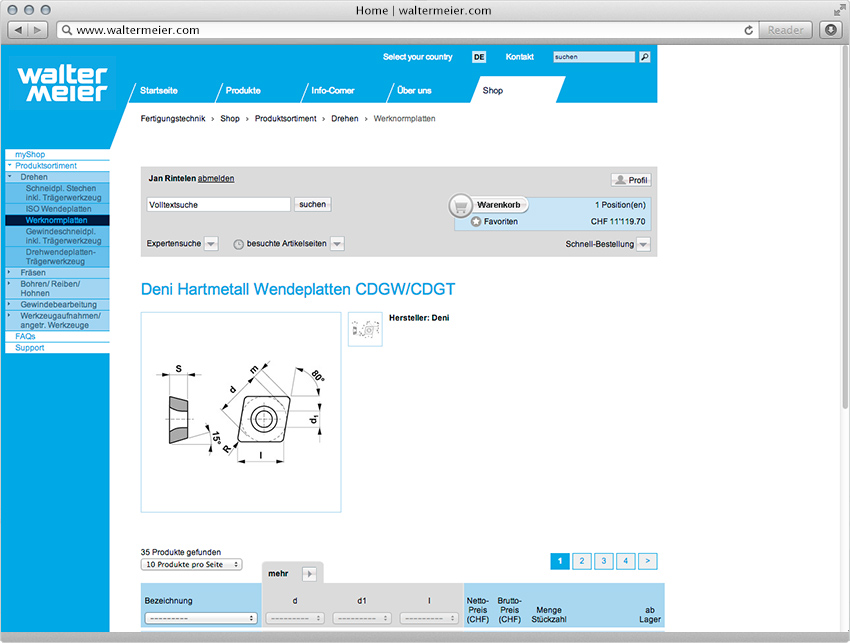Click the mehr arrow to show more columns
Screen dimensions: 850x643
pyautogui.click(x=309, y=574)
